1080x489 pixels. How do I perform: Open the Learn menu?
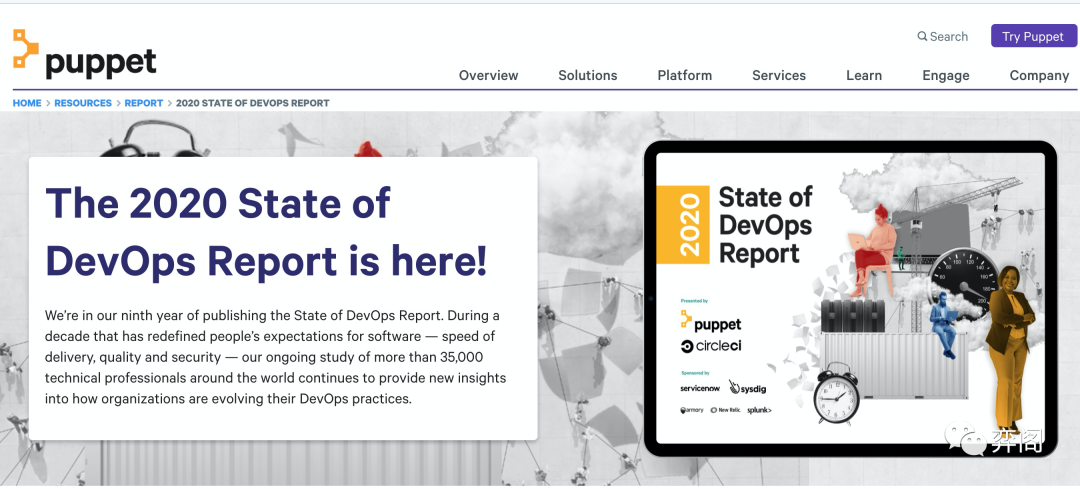(864, 75)
